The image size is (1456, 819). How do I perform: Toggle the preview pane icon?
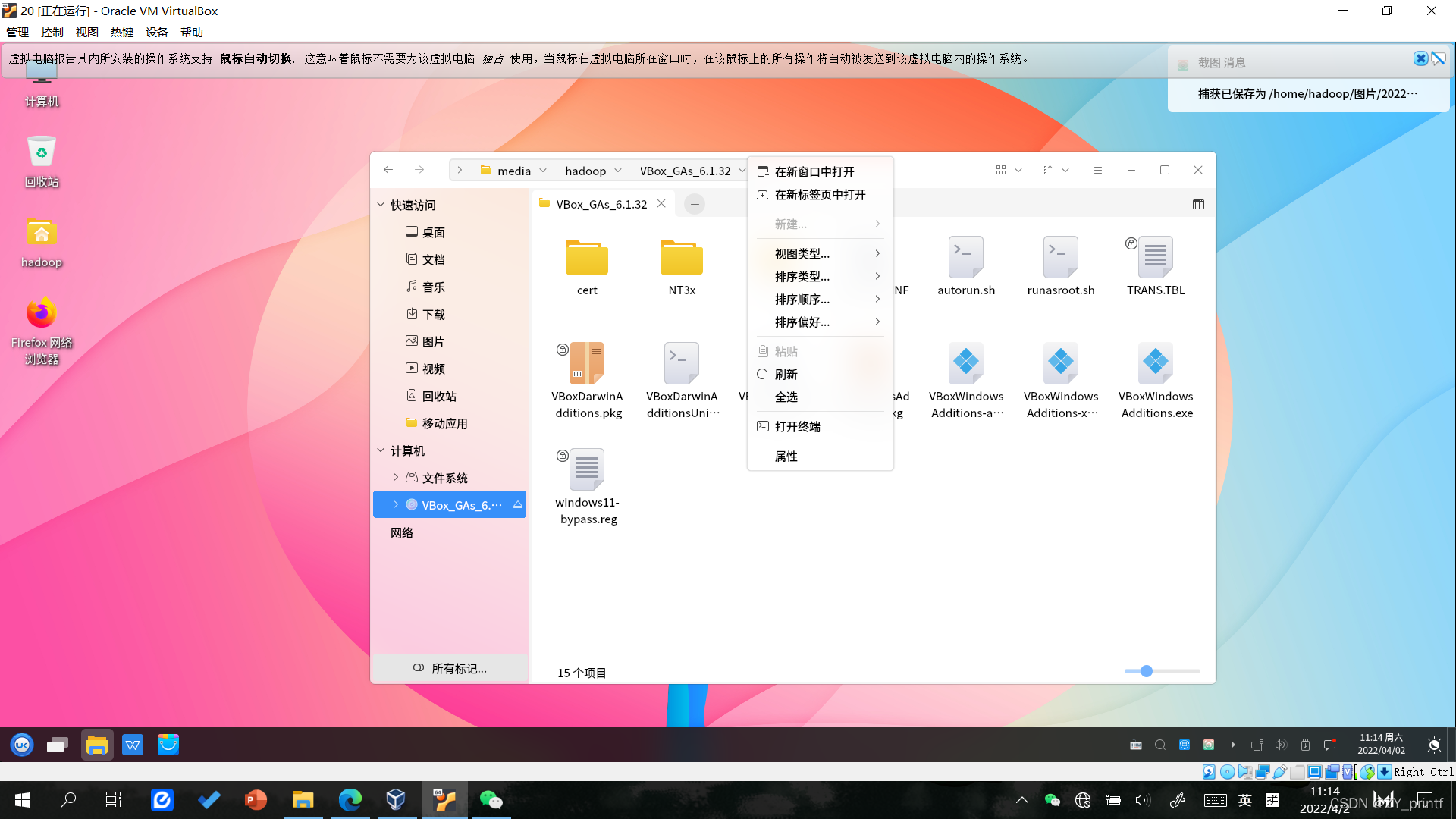click(x=1198, y=204)
